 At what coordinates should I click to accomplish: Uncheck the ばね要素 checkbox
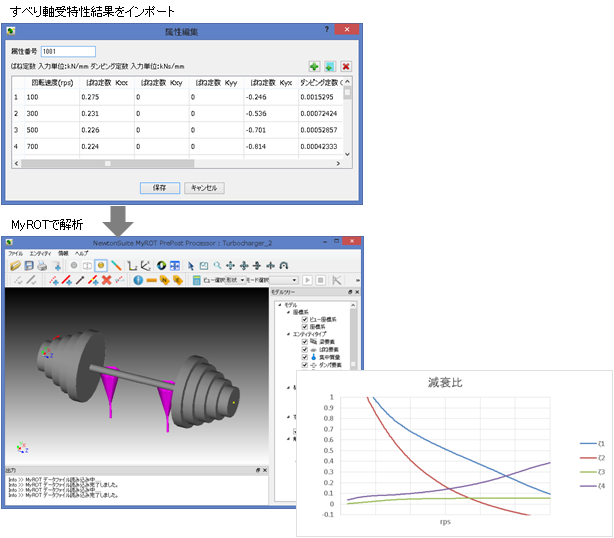[304, 349]
